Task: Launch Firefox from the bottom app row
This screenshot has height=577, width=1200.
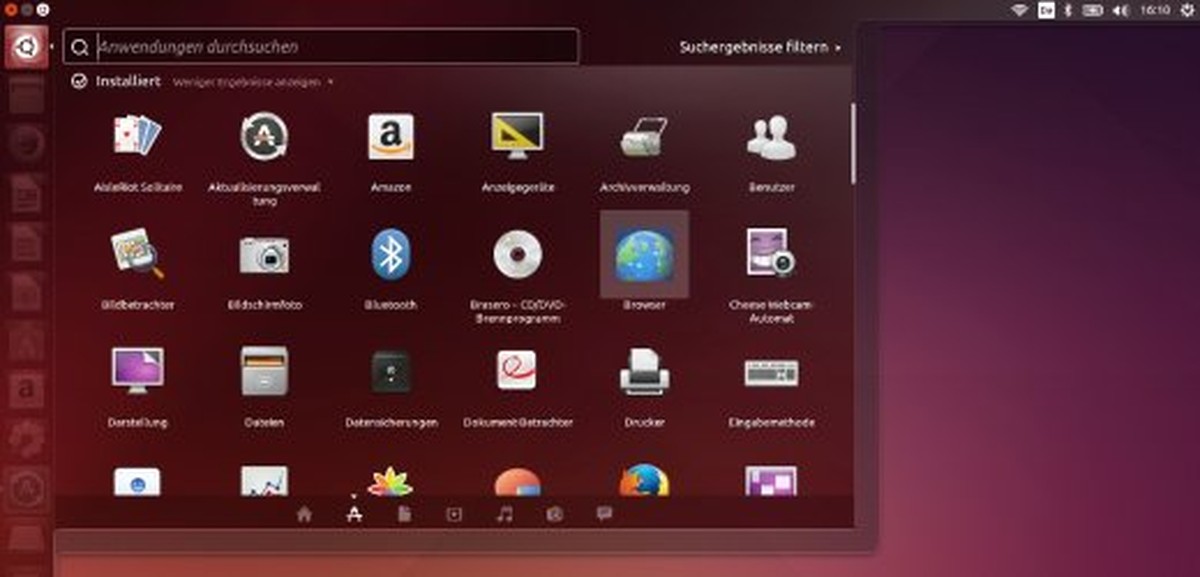Action: point(644,481)
